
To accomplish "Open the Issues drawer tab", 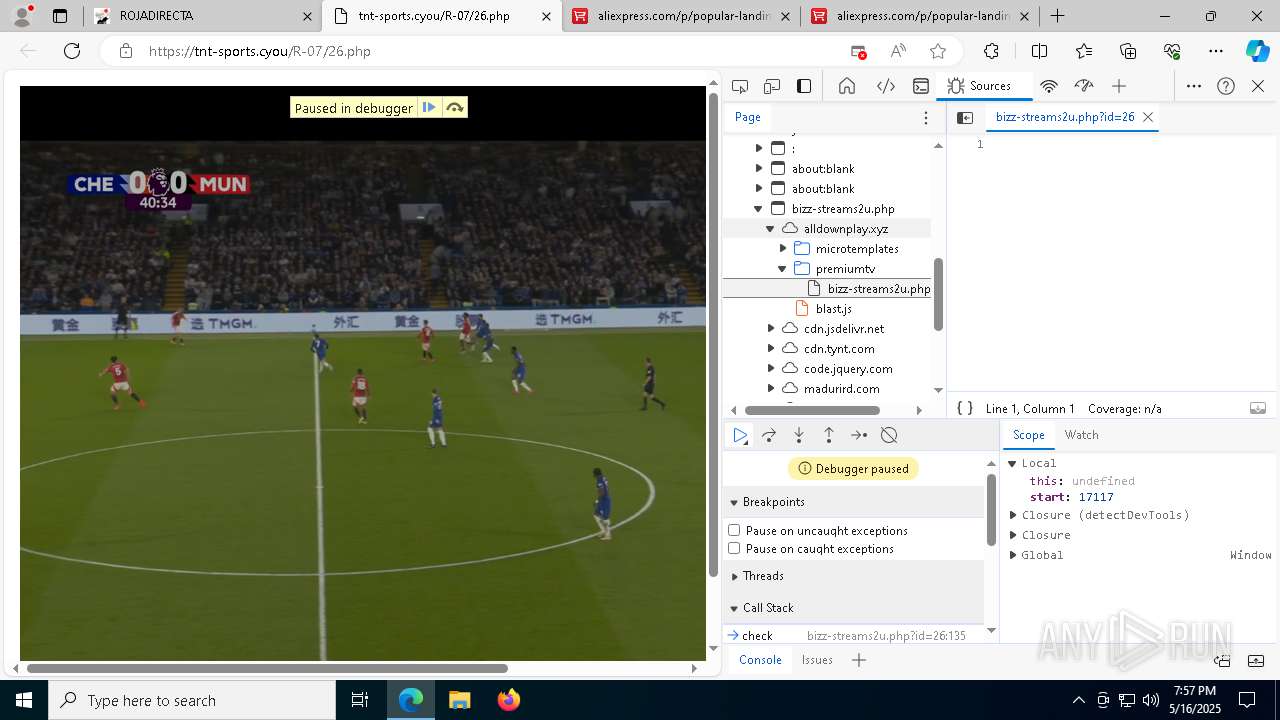I will click(x=817, y=660).
